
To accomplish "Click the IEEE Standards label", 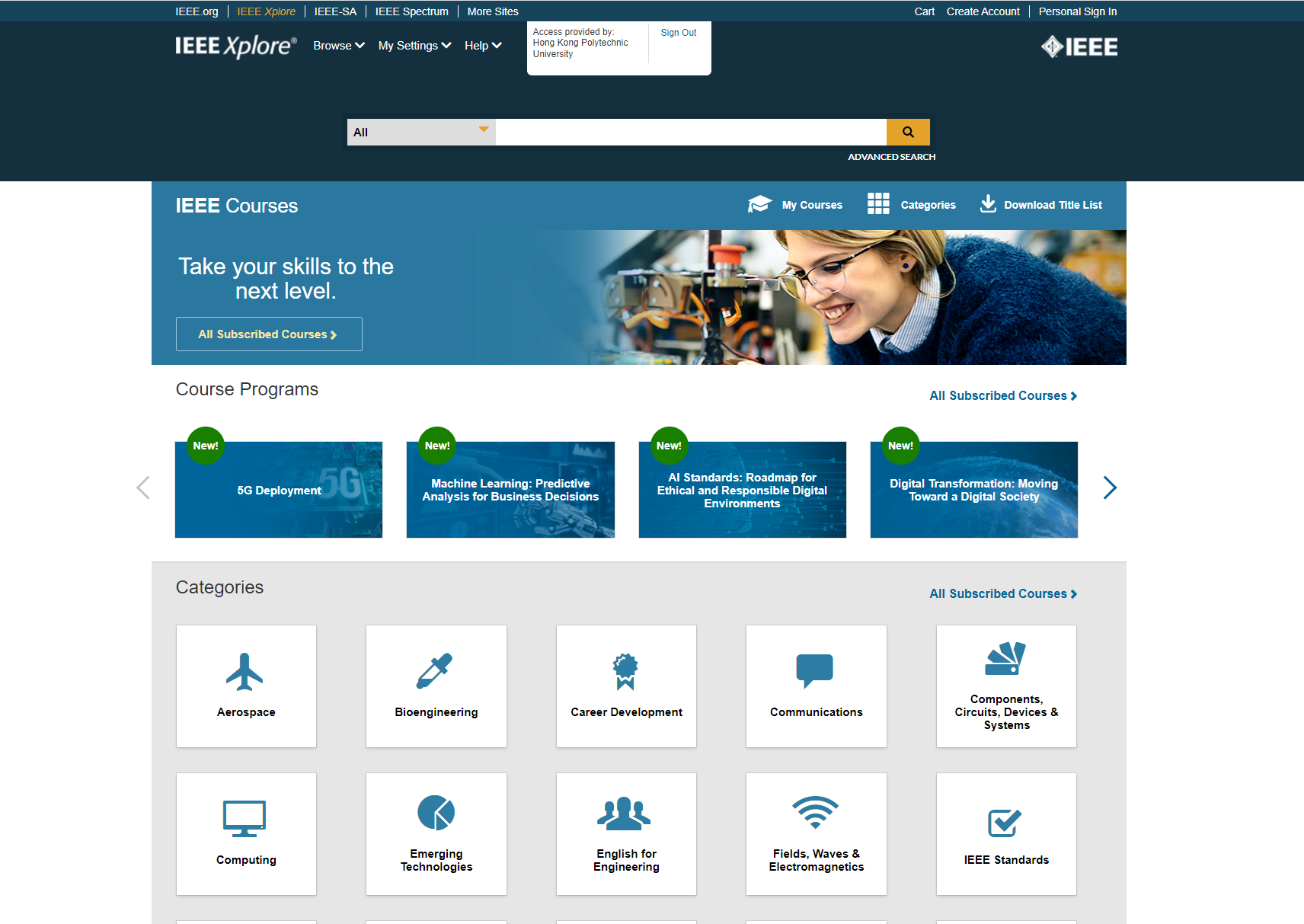I will pos(1006,860).
